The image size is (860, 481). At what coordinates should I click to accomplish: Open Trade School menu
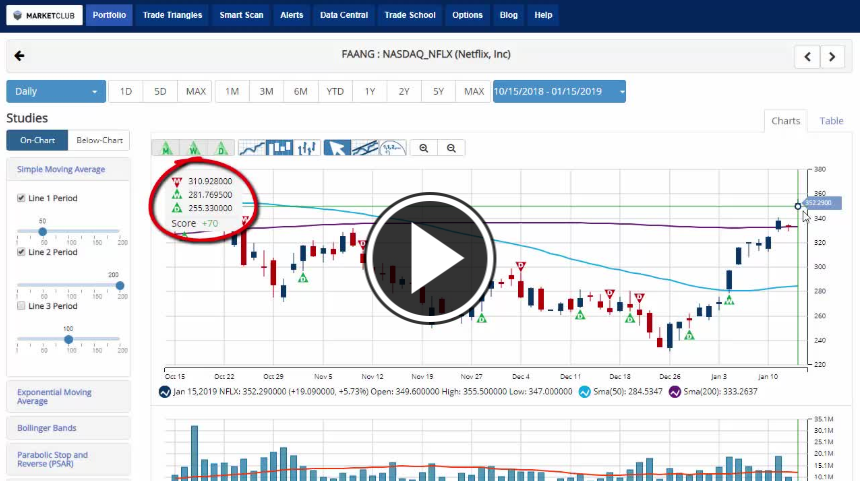(x=410, y=15)
